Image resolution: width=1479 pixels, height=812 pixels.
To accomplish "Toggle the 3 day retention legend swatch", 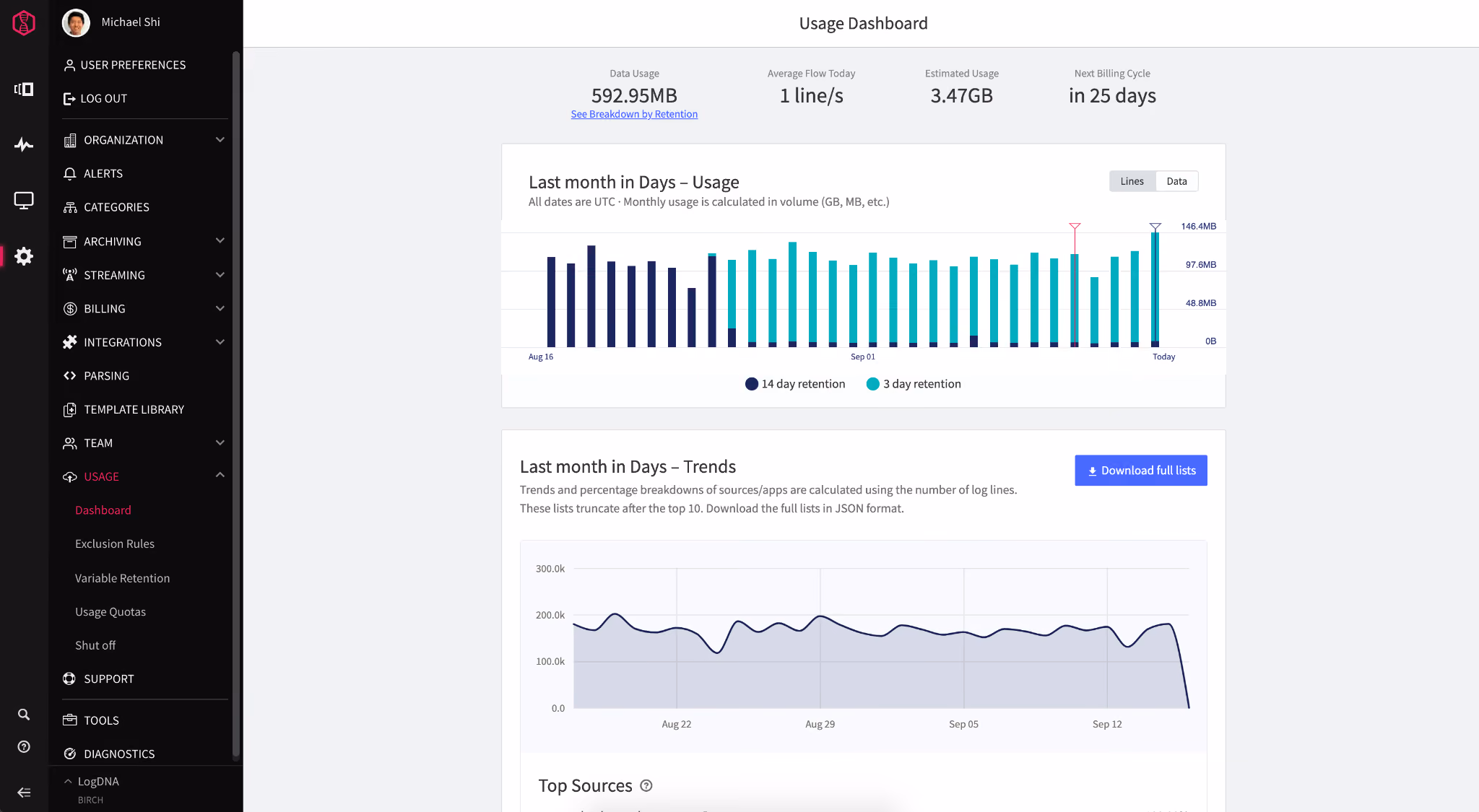I will (872, 384).
